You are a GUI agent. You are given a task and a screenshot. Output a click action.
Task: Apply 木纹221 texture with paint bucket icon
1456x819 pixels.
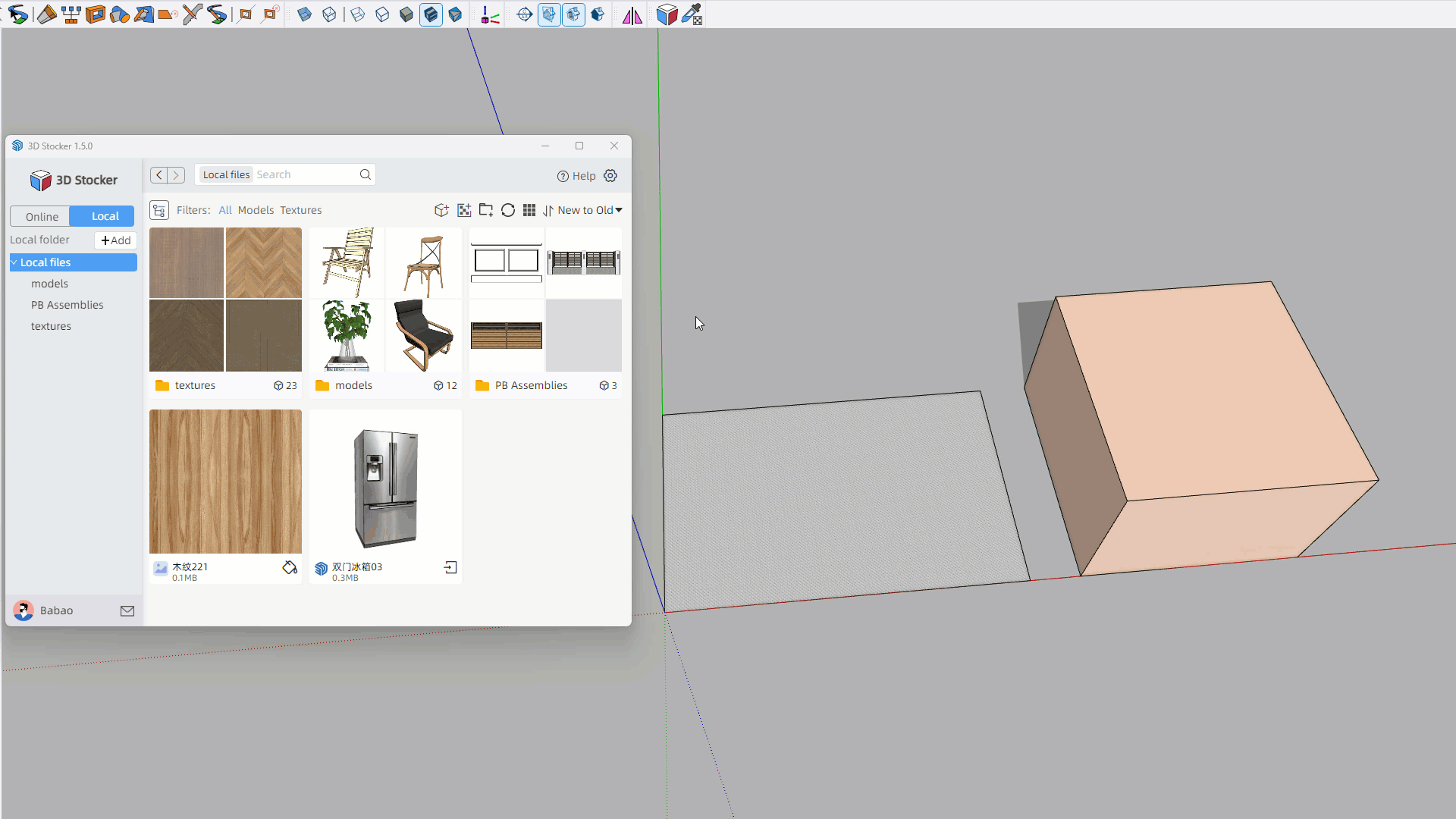[290, 567]
